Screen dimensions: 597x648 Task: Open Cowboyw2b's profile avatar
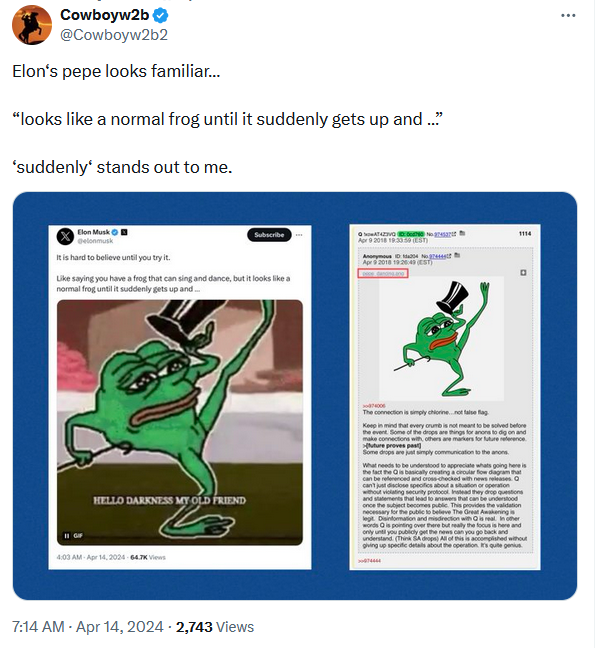click(32, 25)
